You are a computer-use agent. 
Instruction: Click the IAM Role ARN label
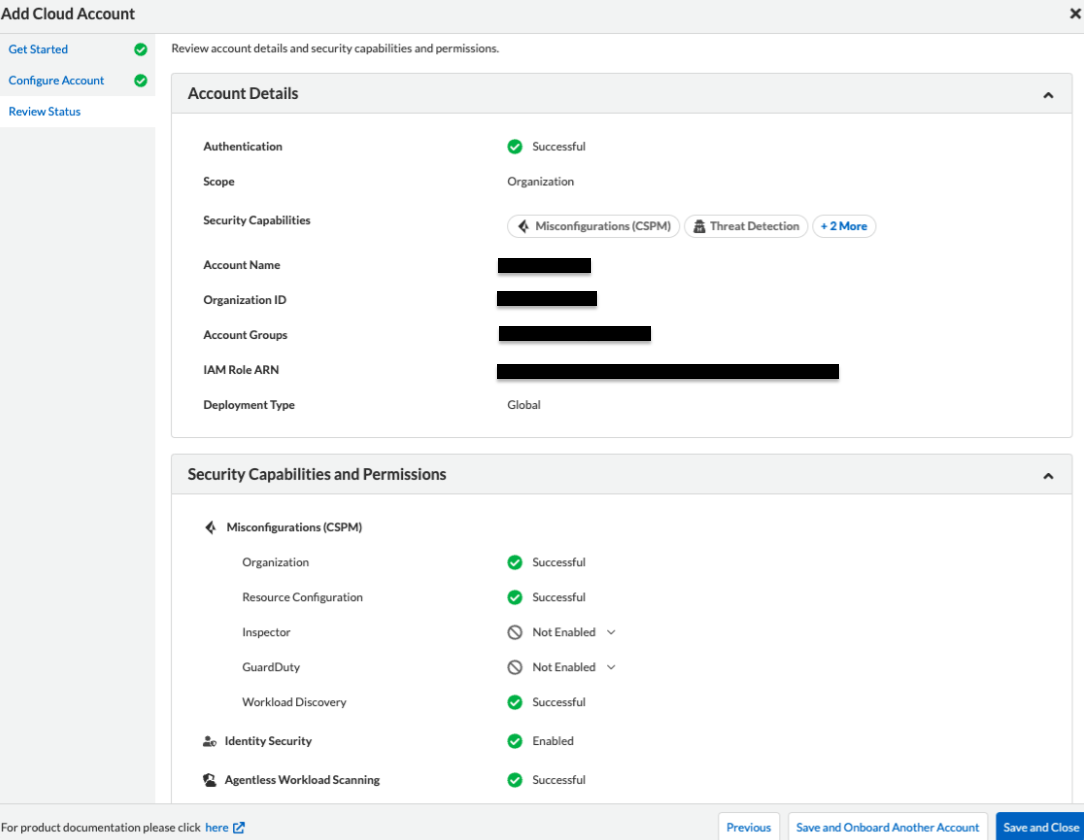241,370
